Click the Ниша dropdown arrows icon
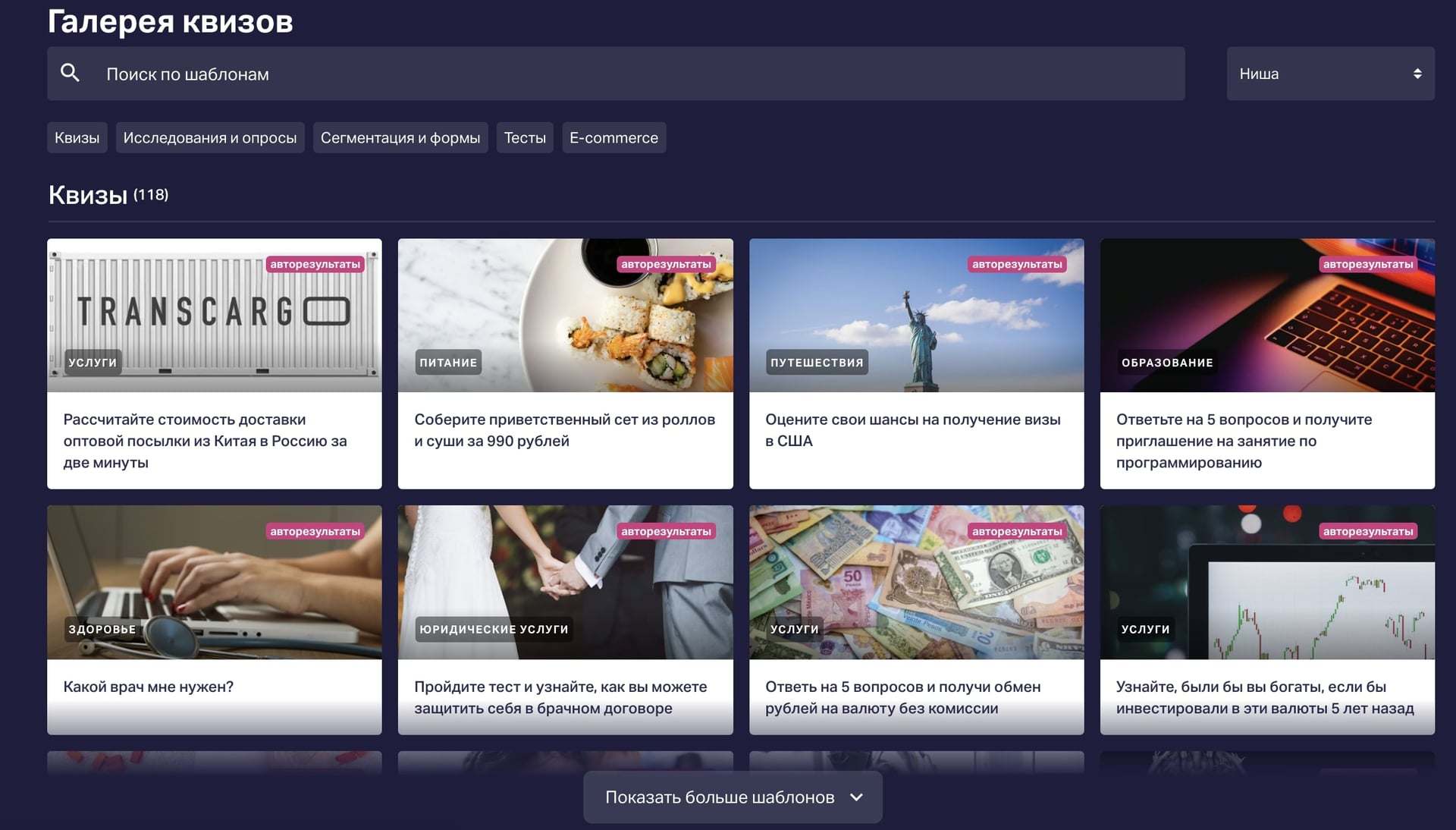The image size is (1456, 830). coord(1417,74)
